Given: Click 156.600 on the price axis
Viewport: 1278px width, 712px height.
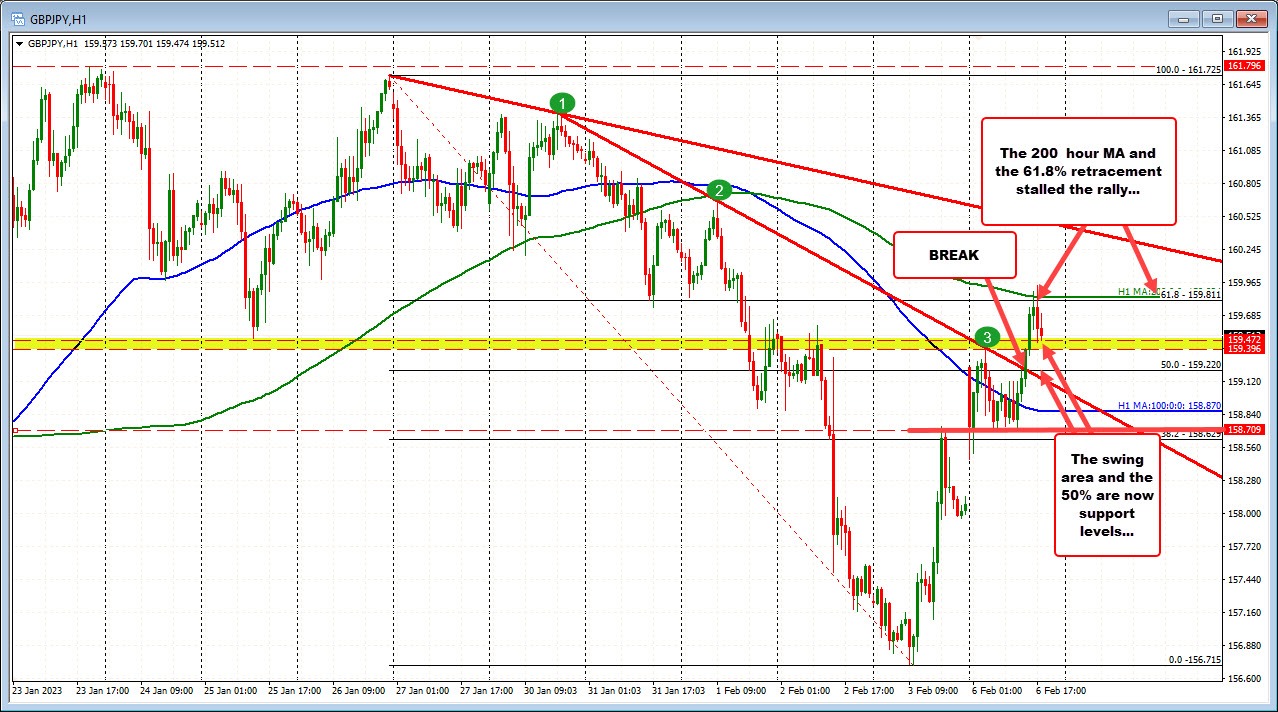Looking at the screenshot, I should (x=1244, y=679).
